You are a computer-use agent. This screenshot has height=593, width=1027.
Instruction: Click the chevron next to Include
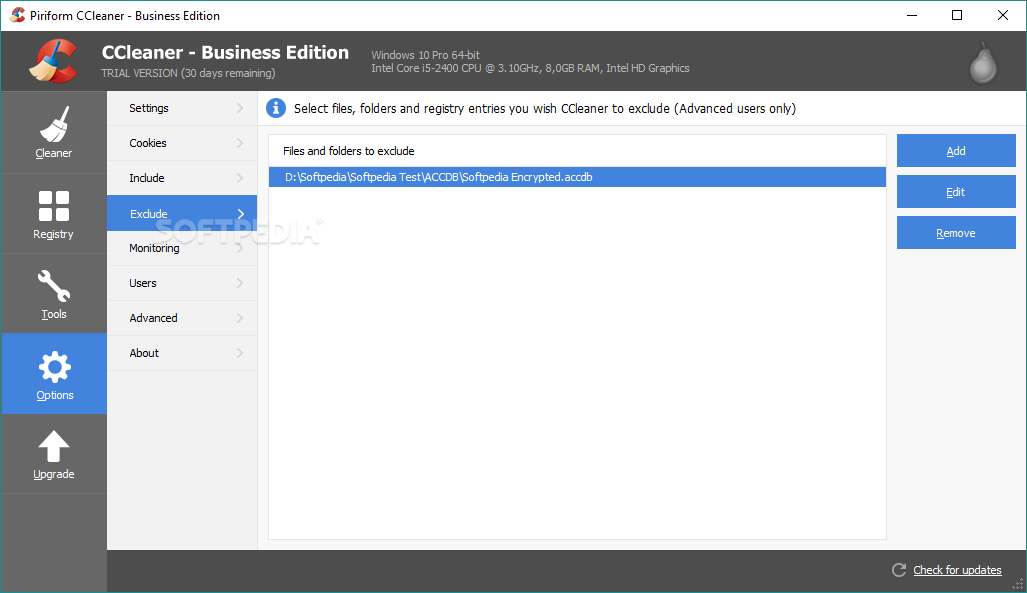point(240,178)
